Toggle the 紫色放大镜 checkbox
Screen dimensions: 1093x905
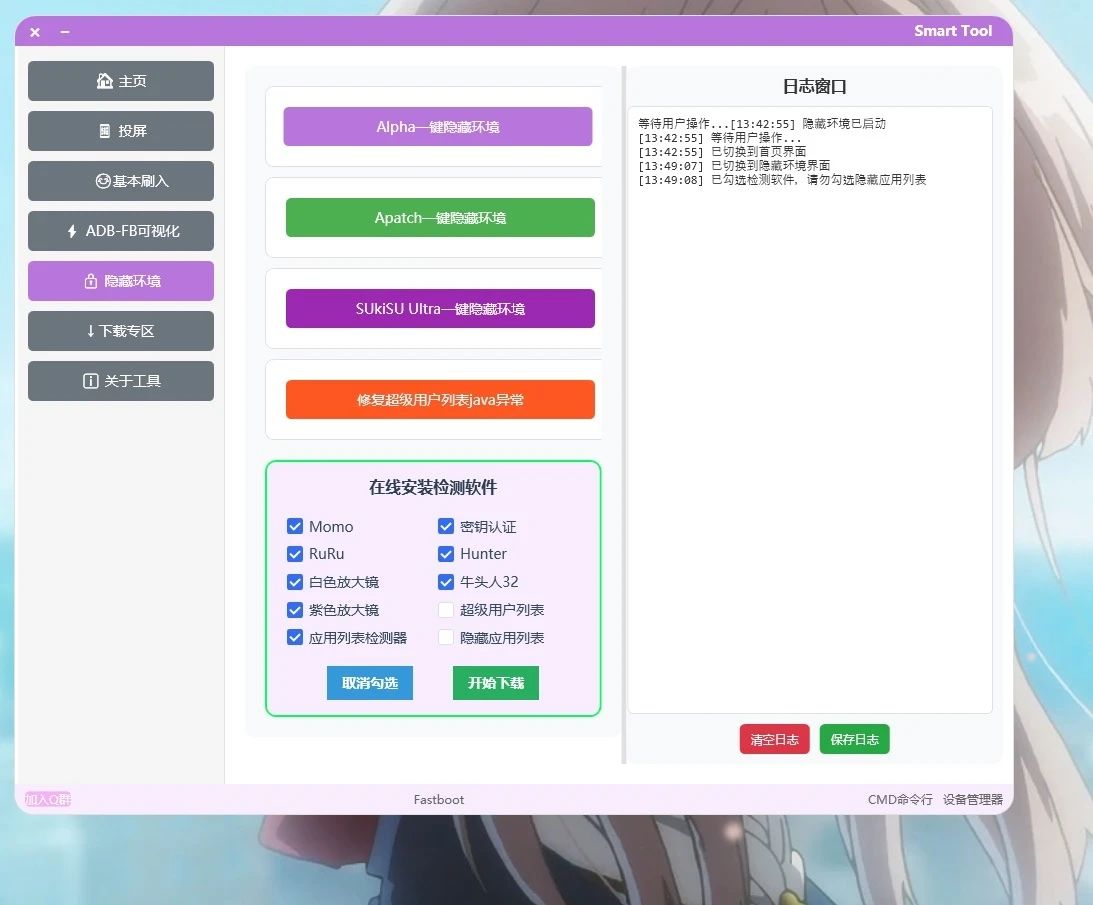click(295, 609)
